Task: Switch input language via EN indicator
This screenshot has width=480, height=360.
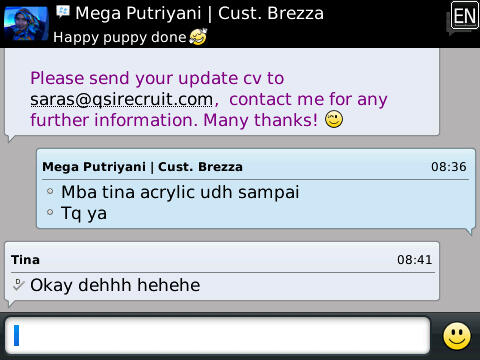Action: tap(464, 16)
